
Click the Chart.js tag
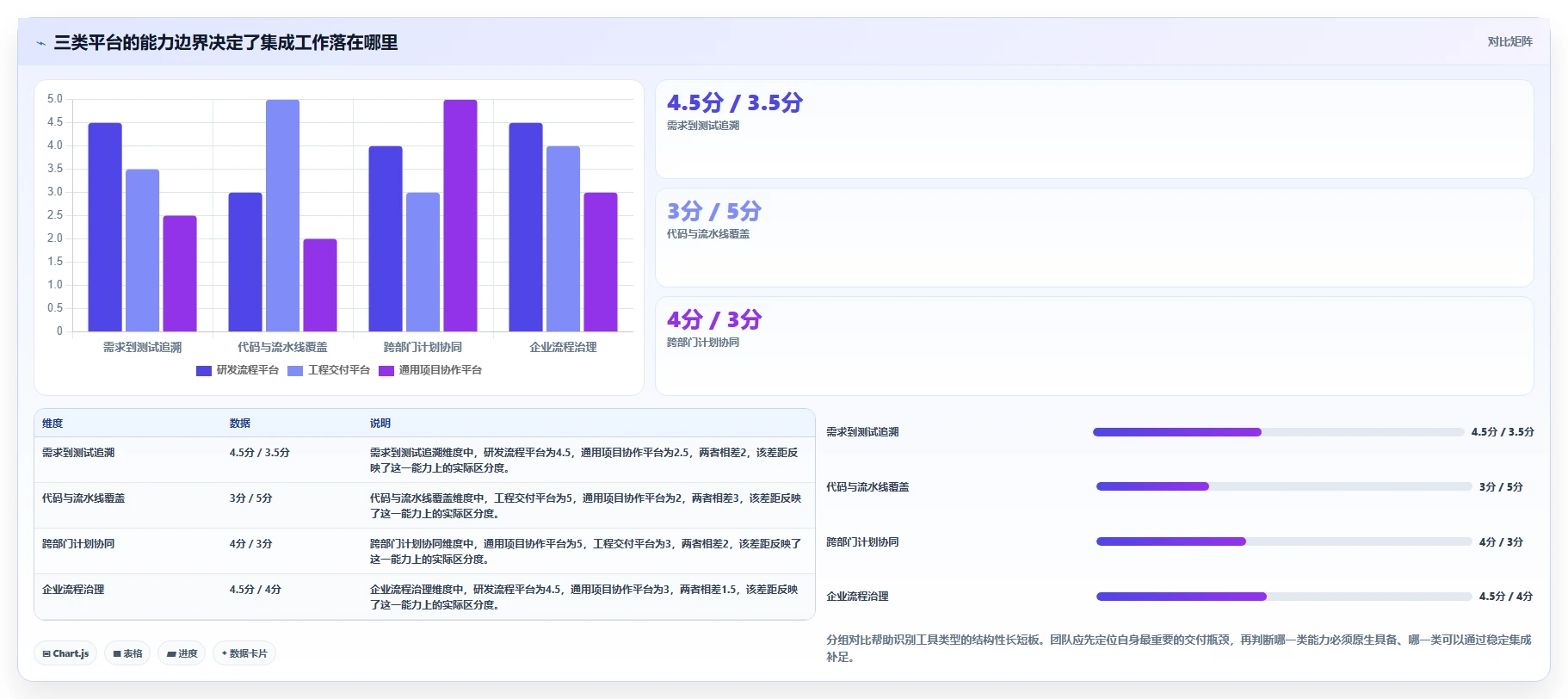[65, 653]
